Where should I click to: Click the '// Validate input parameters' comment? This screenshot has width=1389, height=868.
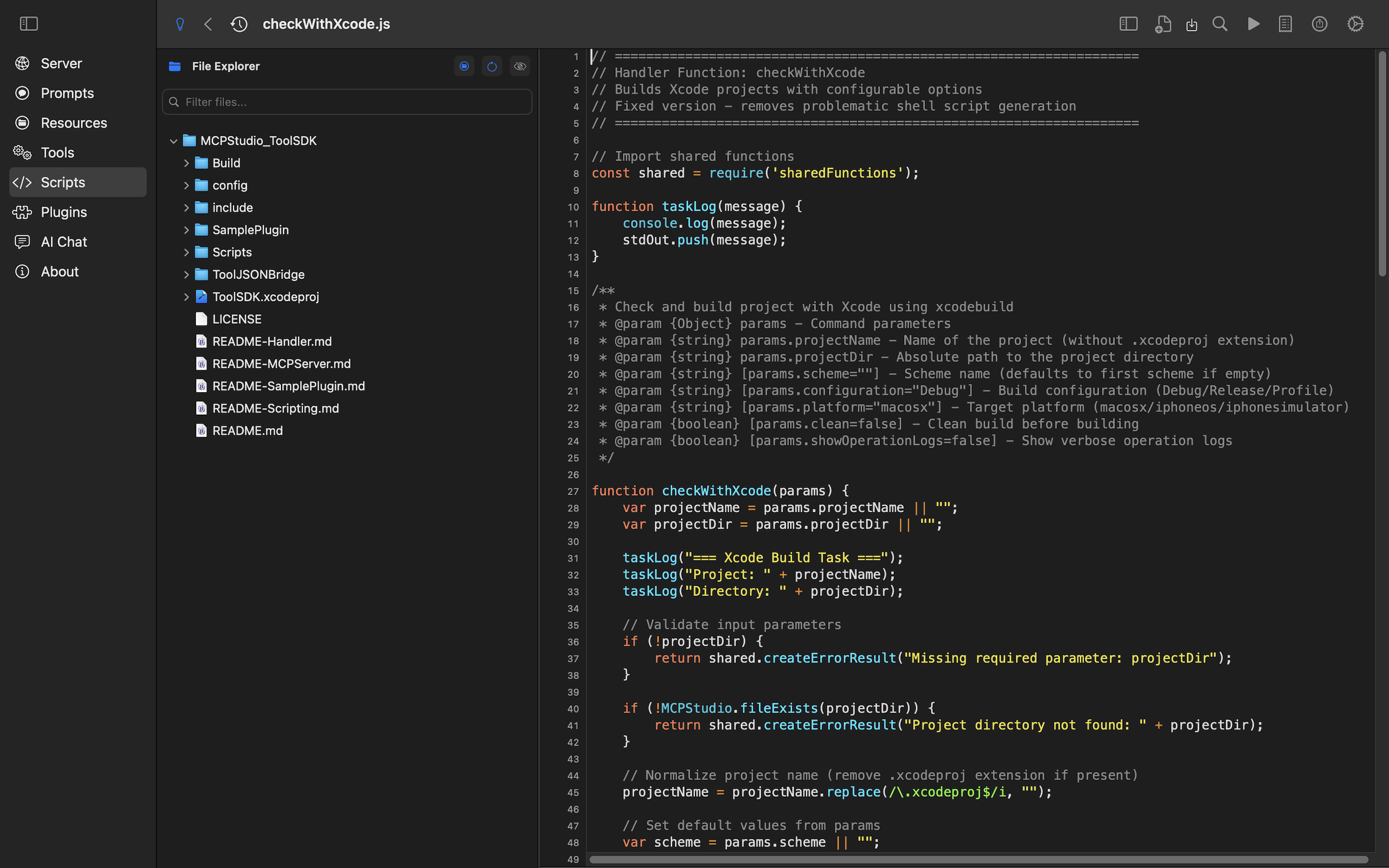(732, 624)
